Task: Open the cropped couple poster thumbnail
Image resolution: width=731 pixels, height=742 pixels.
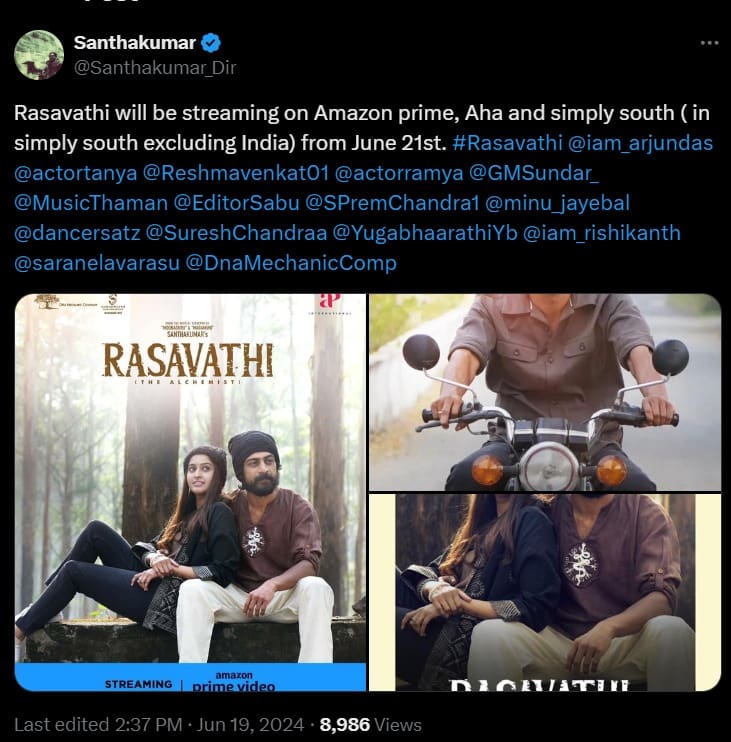Action: pos(545,592)
